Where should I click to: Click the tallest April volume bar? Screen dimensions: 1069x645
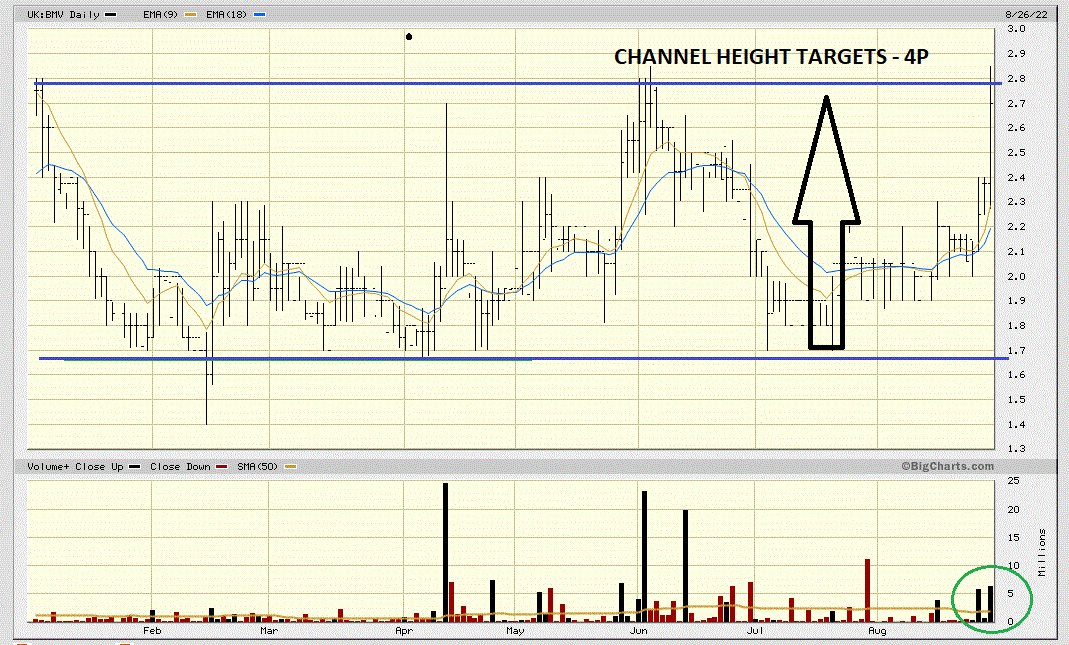[x=445, y=552]
